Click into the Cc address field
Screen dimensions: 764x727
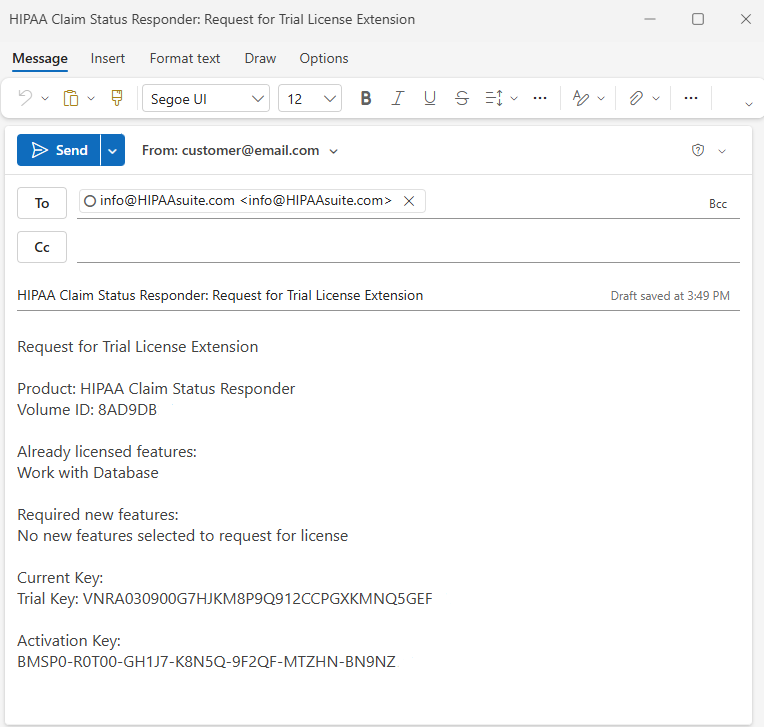tap(408, 247)
